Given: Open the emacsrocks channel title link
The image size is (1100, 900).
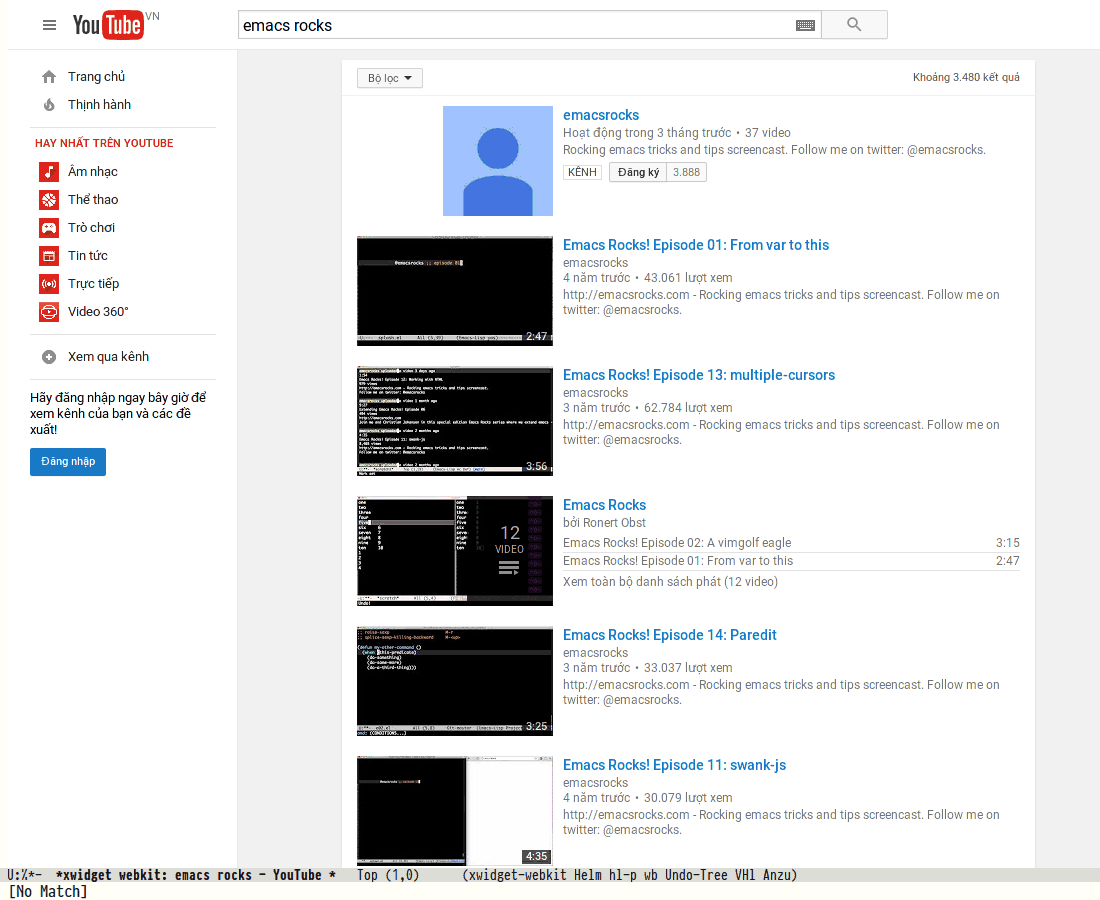Looking at the screenshot, I should pos(601,115).
